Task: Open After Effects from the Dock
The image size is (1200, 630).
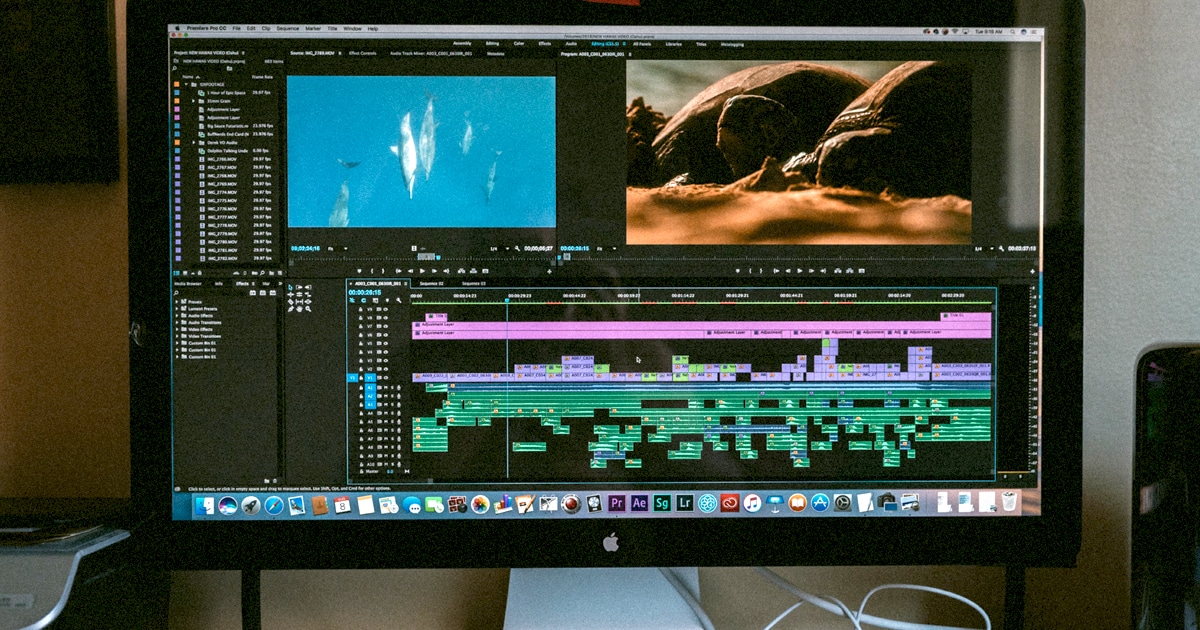Action: pos(639,503)
